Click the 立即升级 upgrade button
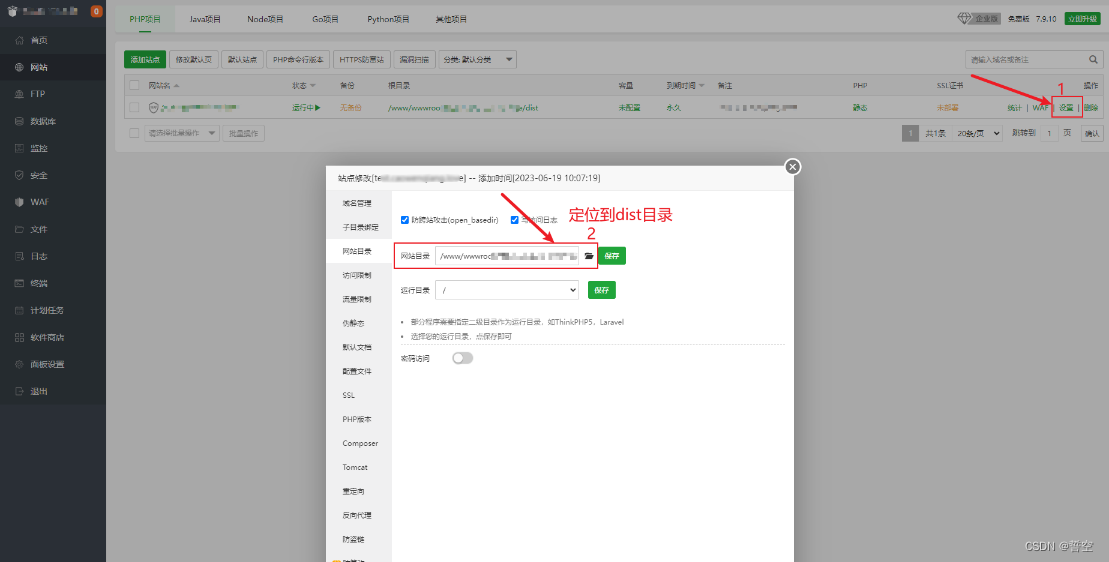Image resolution: width=1109 pixels, height=562 pixels. point(1081,19)
